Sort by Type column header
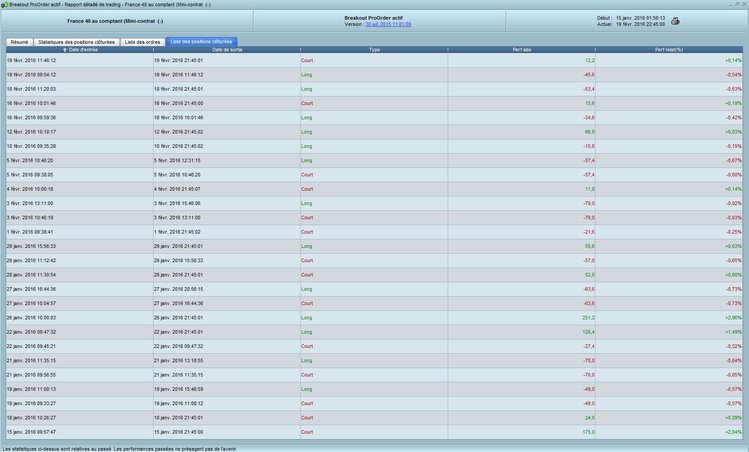Viewport: 749px width, 452px height. pos(374,49)
